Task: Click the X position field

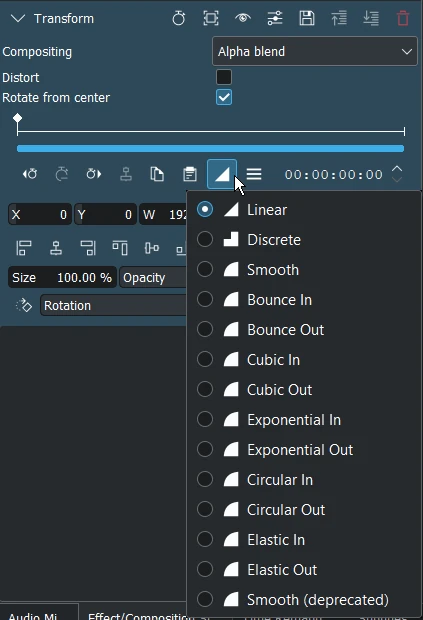Action: click(40, 214)
